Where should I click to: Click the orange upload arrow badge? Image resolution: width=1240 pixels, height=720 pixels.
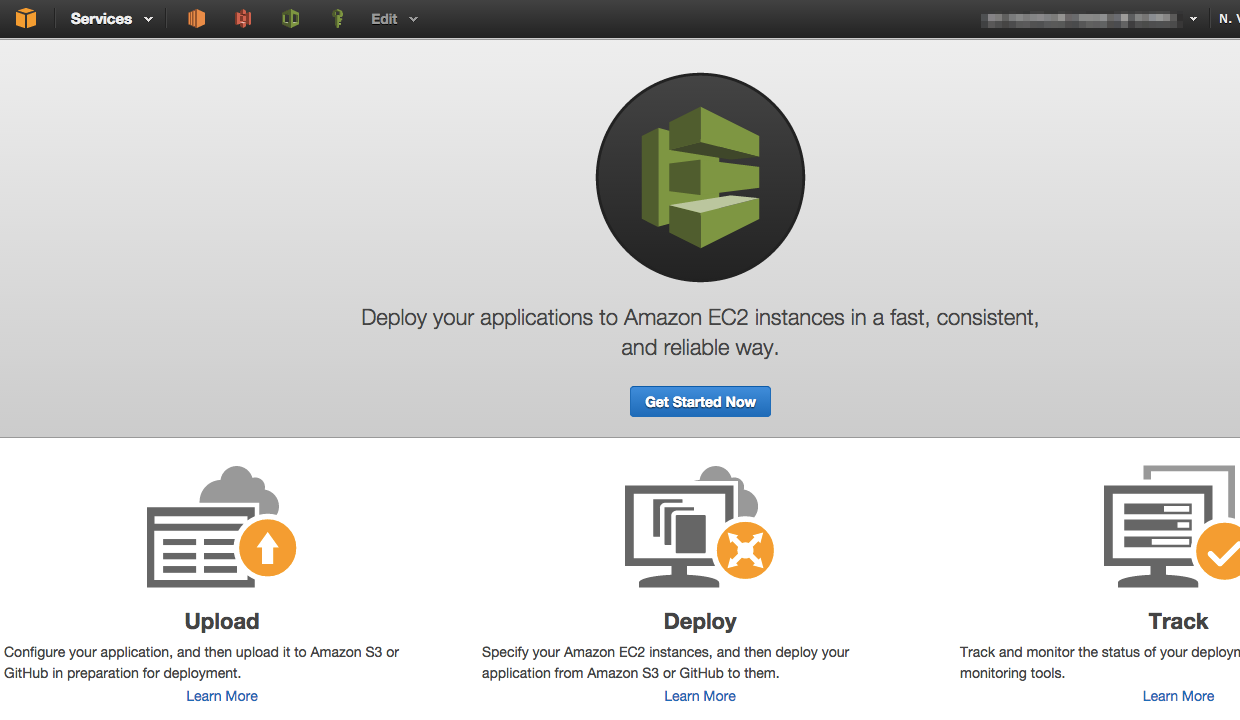coord(268,547)
